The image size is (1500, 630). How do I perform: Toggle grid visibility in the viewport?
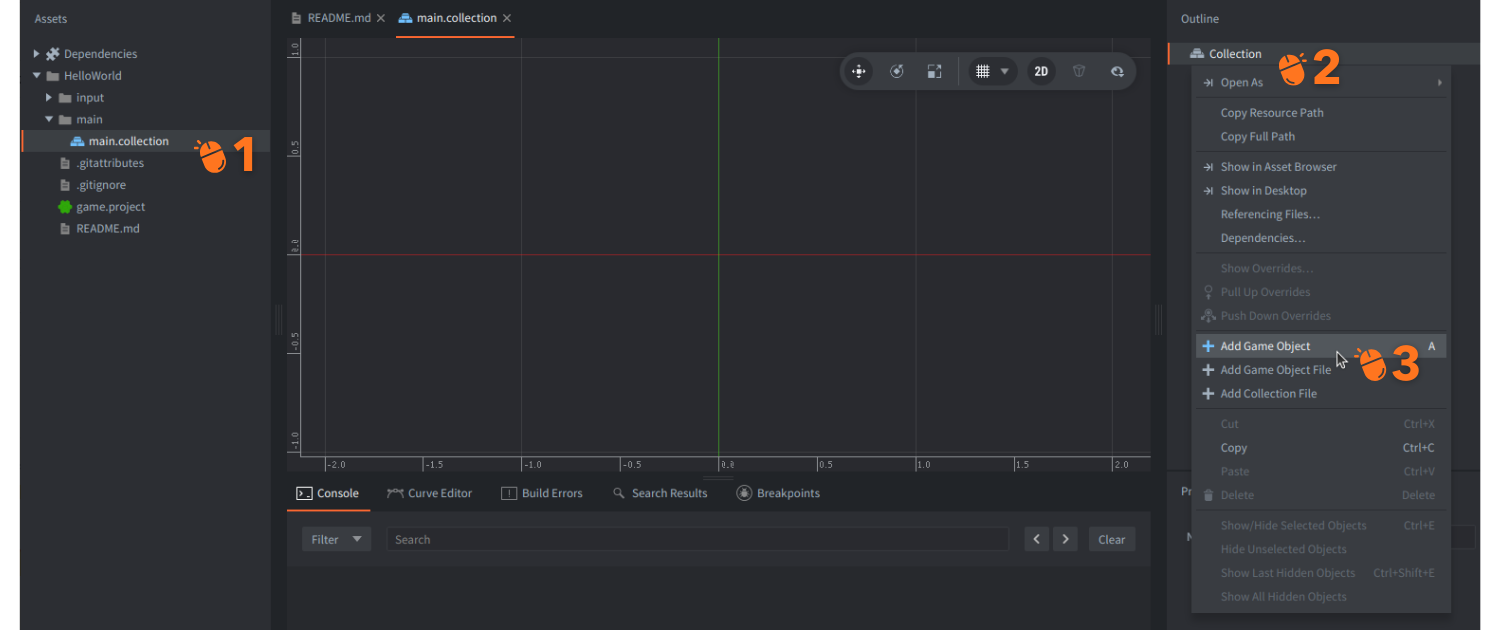pos(983,71)
